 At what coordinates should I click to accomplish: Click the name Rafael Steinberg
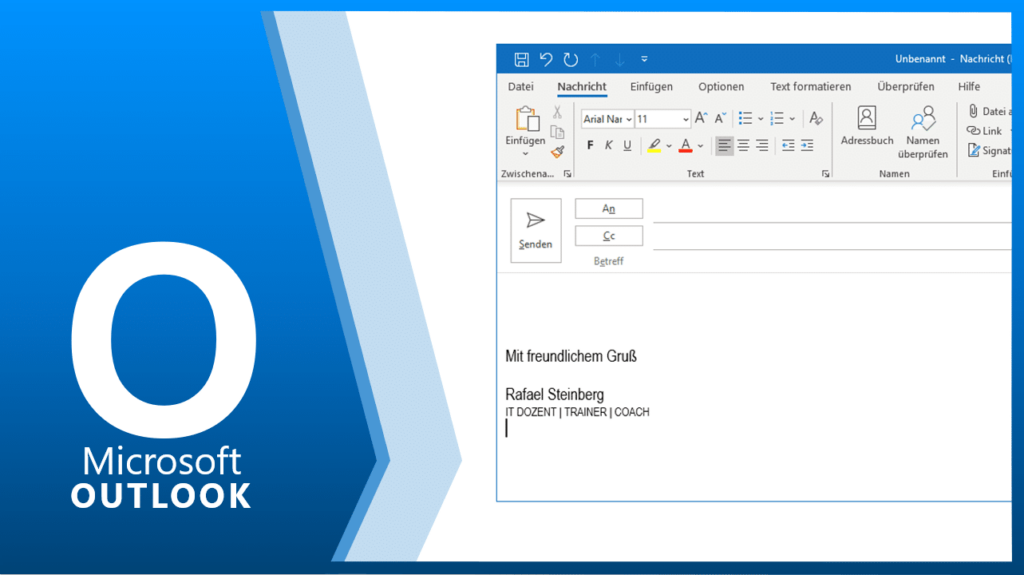tap(554, 394)
